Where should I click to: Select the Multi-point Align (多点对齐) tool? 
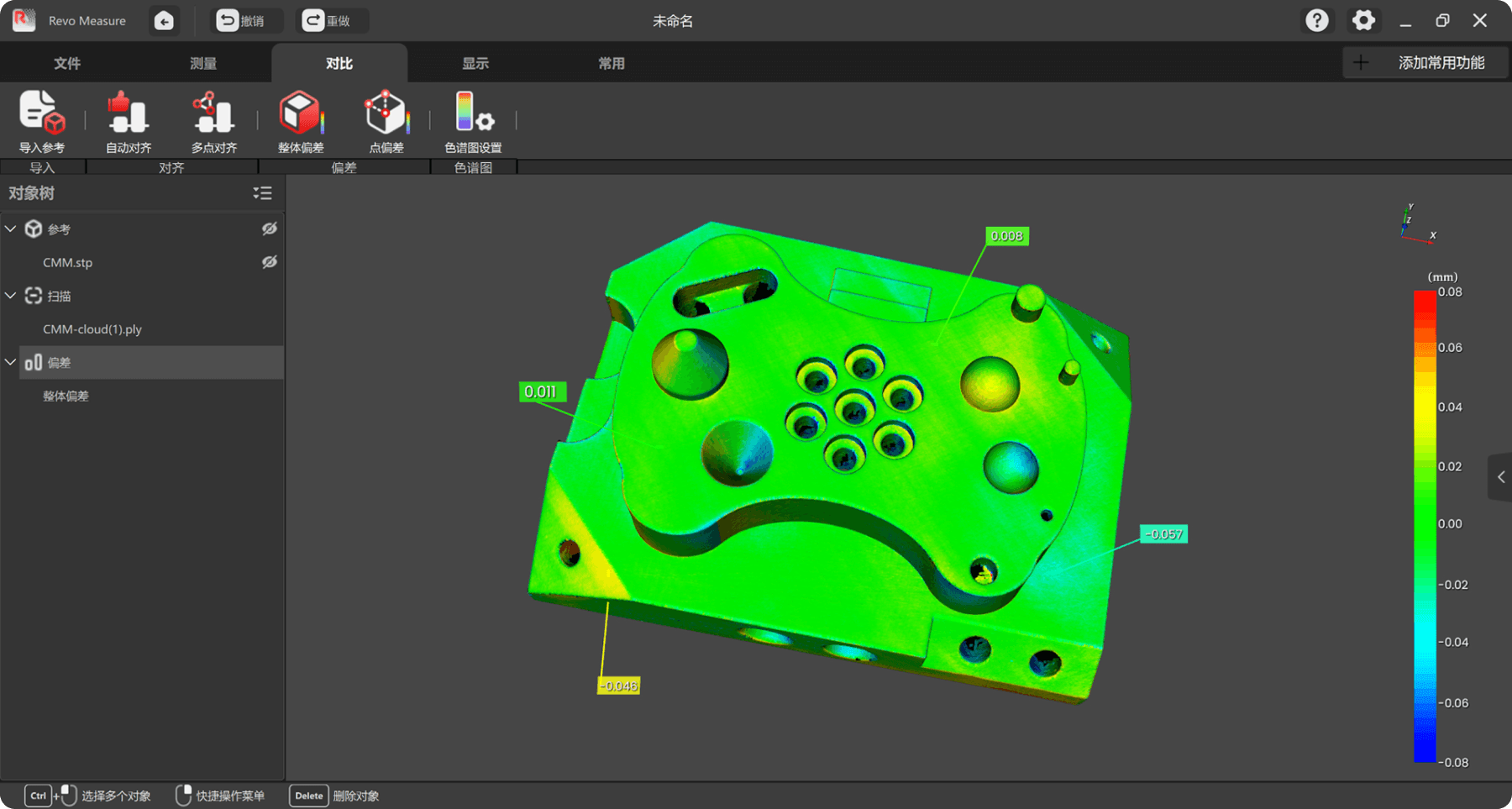[213, 114]
